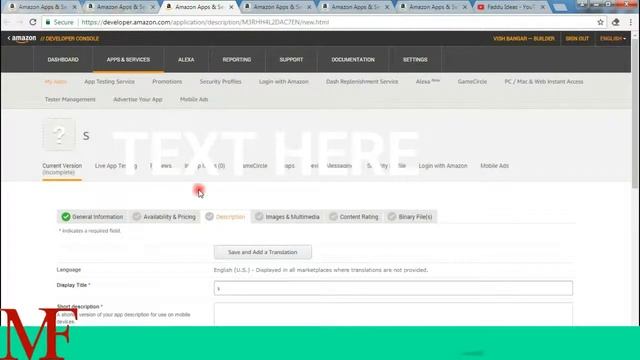Click the Short description text area

[393, 314]
